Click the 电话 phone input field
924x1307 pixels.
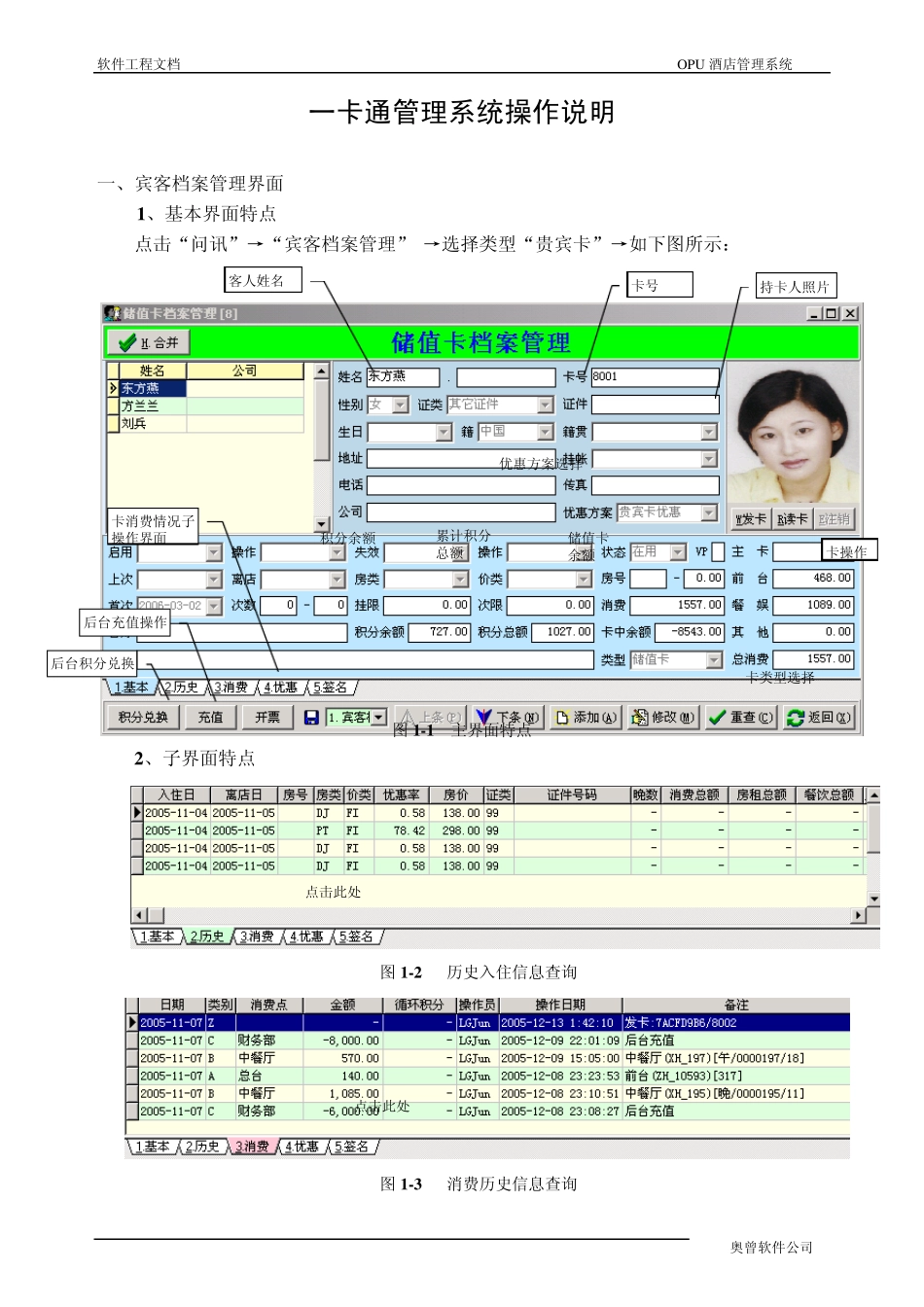pos(460,485)
